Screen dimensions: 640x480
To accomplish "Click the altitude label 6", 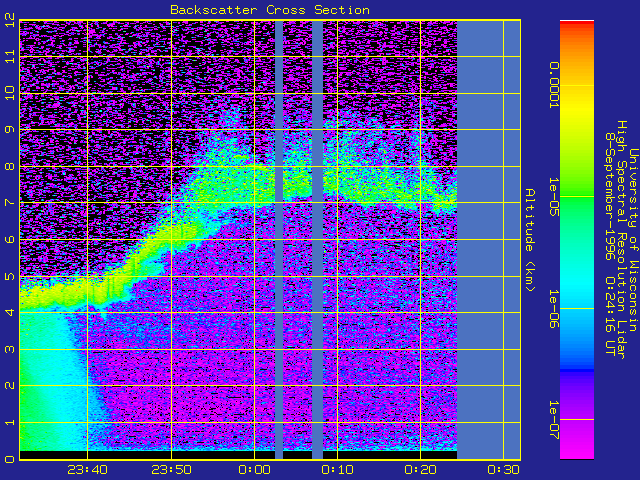I will (x=11, y=239).
